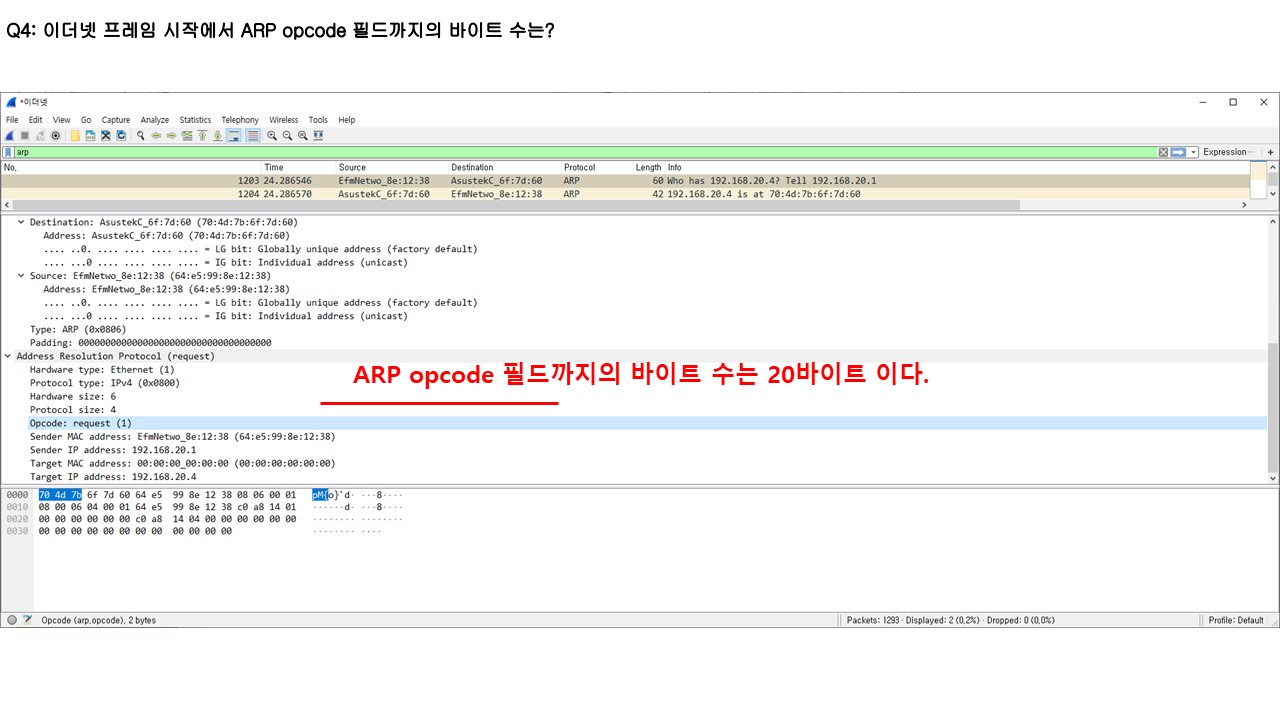Toggle packet colorizing rules
The height and width of the screenshot is (720, 1280).
[x=253, y=135]
